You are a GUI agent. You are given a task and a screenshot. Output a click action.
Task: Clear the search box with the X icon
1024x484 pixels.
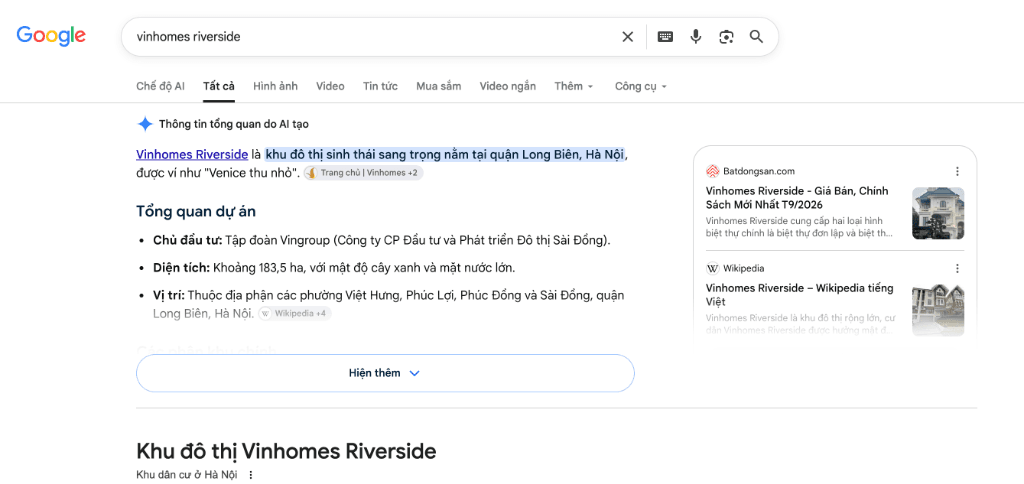628,37
